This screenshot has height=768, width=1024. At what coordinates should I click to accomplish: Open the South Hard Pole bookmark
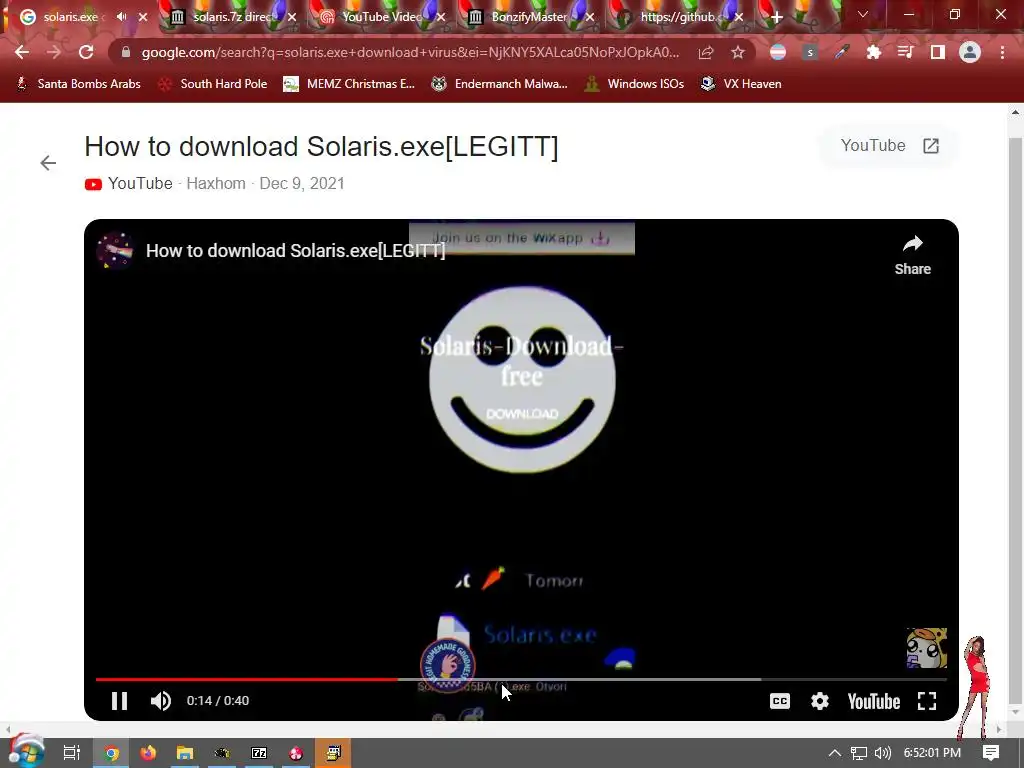212,84
